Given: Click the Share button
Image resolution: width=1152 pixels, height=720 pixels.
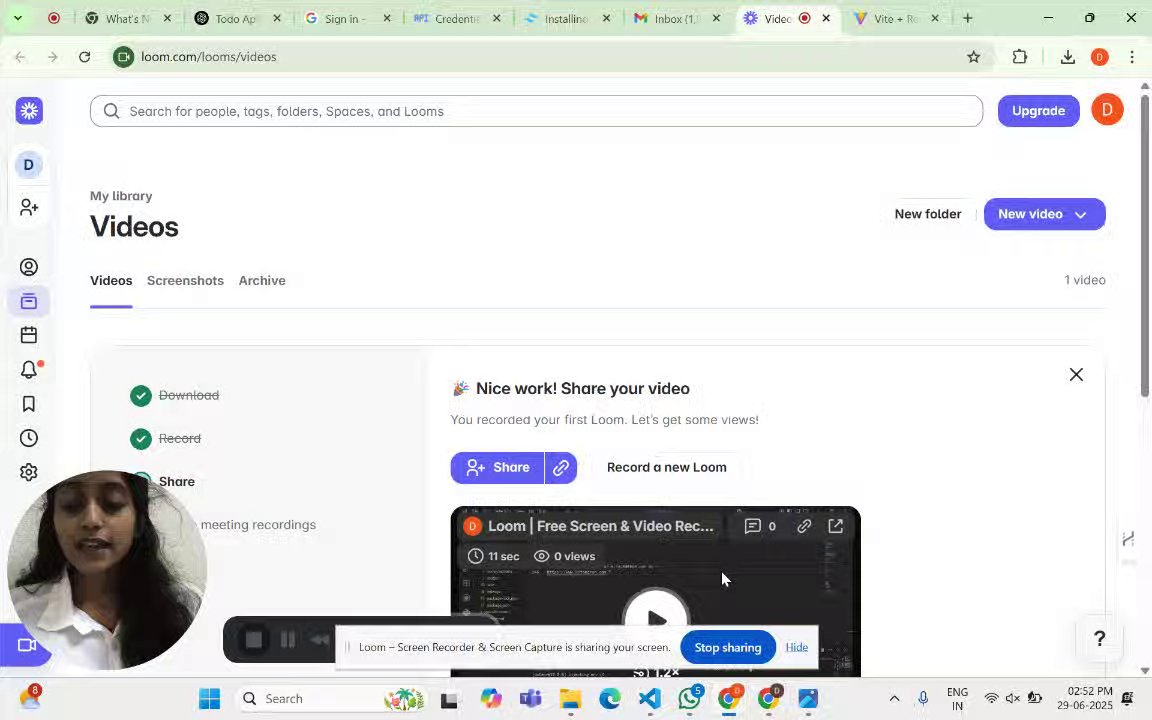Looking at the screenshot, I should [x=497, y=468].
